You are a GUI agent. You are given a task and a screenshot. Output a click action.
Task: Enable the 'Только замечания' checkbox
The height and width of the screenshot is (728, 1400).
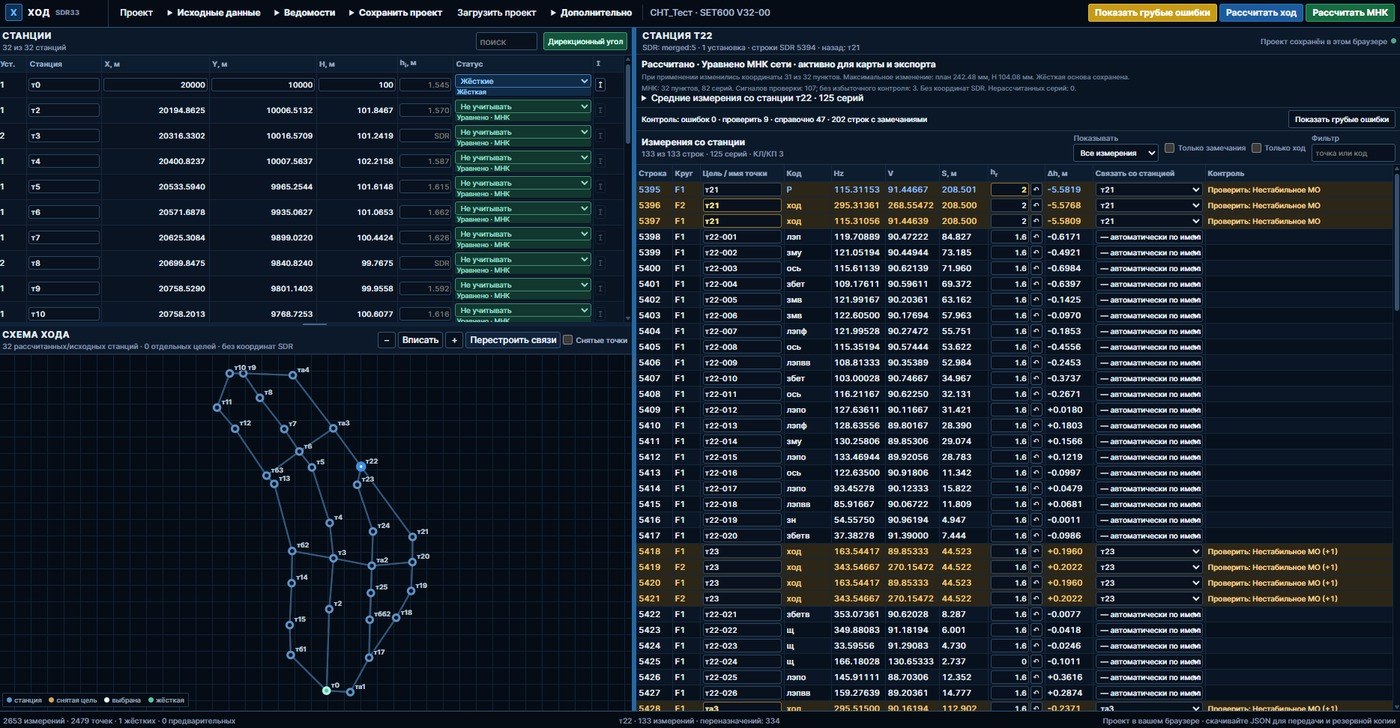coord(1171,148)
